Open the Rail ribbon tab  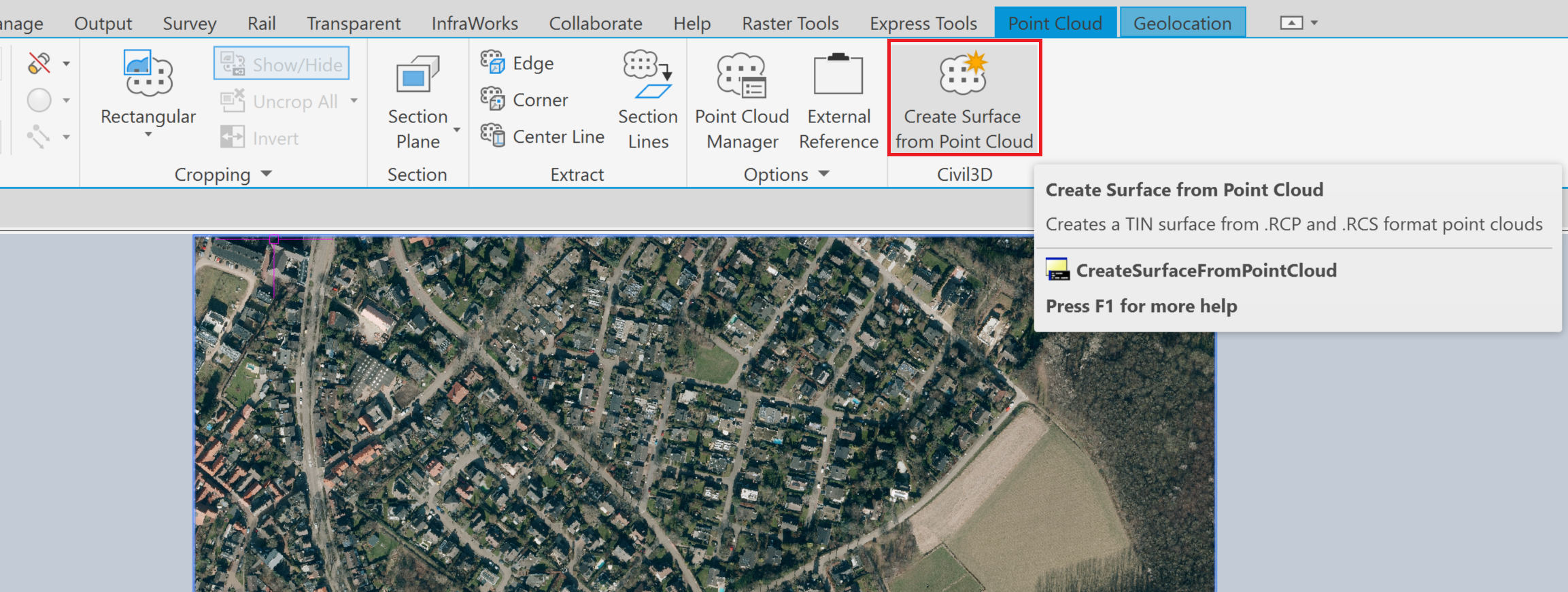tap(261, 23)
